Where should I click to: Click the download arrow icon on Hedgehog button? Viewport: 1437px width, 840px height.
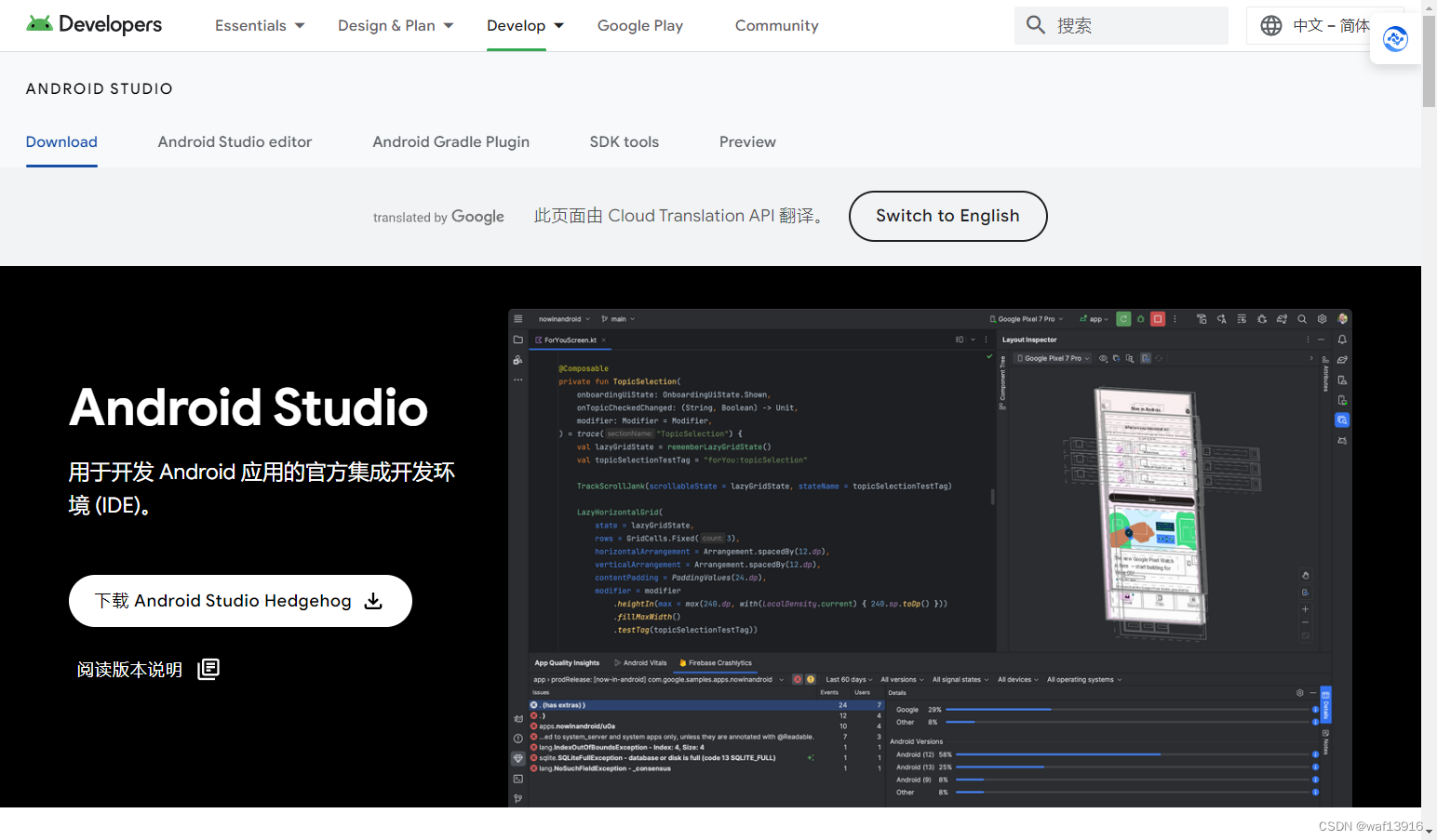coord(373,601)
